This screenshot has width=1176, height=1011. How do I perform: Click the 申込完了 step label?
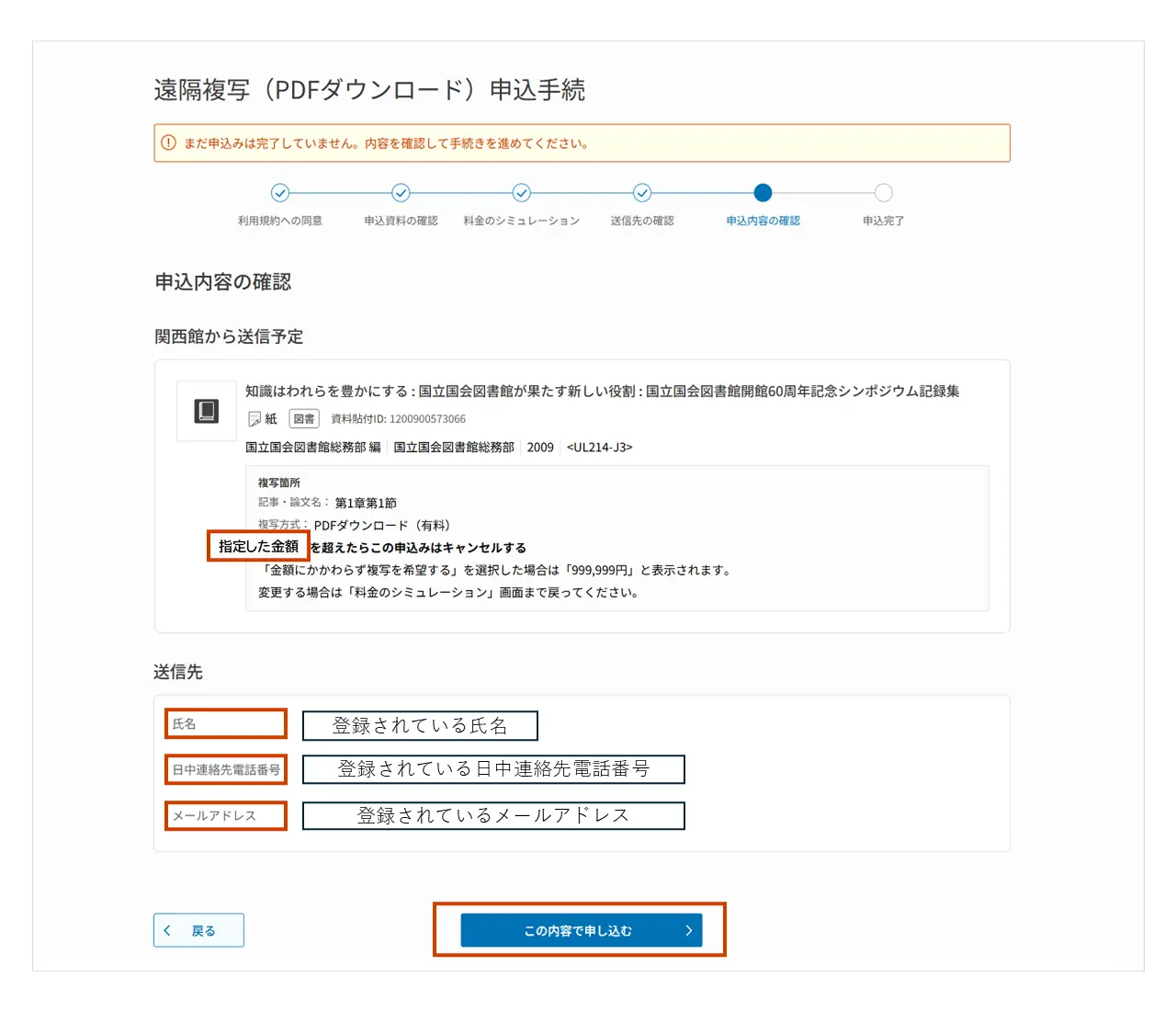(x=883, y=221)
